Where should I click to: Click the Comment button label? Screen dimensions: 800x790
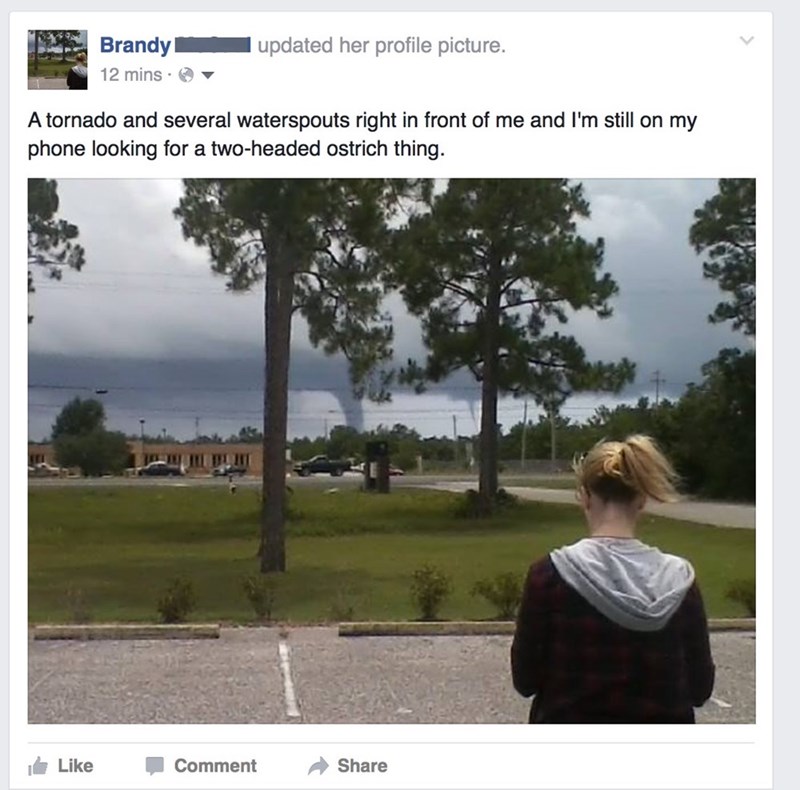click(x=215, y=766)
